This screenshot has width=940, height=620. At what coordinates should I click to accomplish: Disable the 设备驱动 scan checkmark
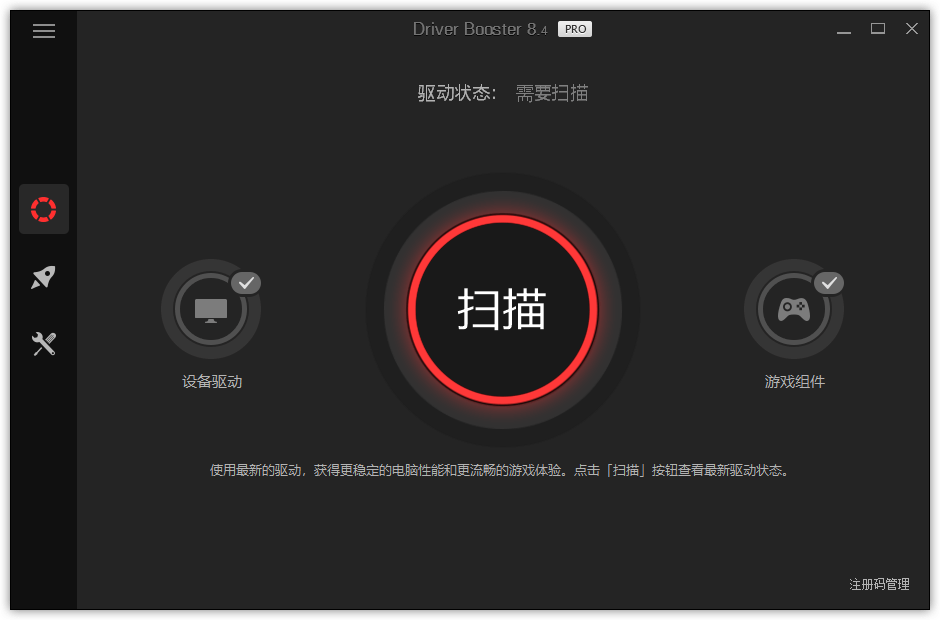pyautogui.click(x=246, y=283)
